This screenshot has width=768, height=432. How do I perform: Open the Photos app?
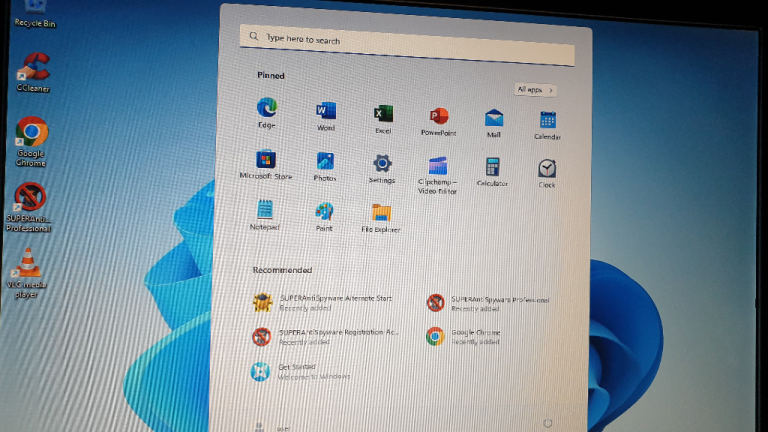(x=325, y=162)
